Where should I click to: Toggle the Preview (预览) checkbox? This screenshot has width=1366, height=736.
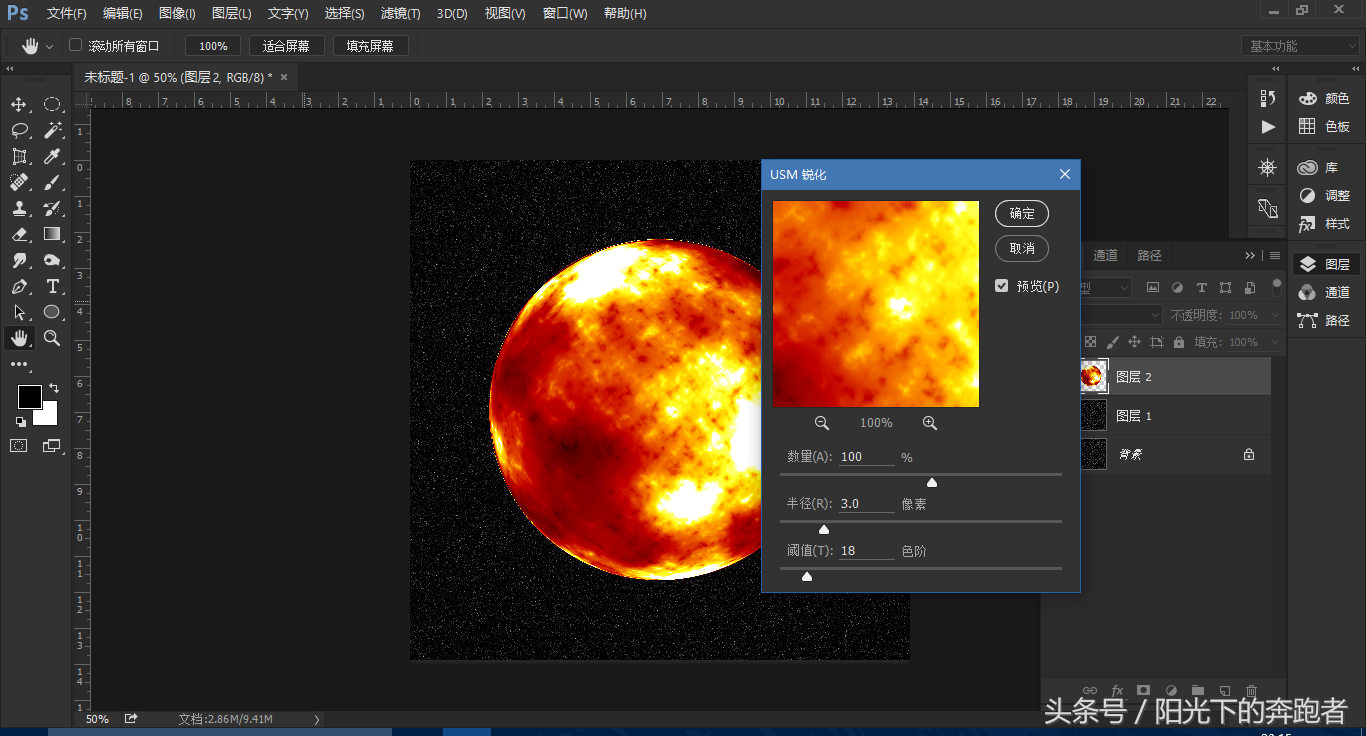coord(1001,286)
